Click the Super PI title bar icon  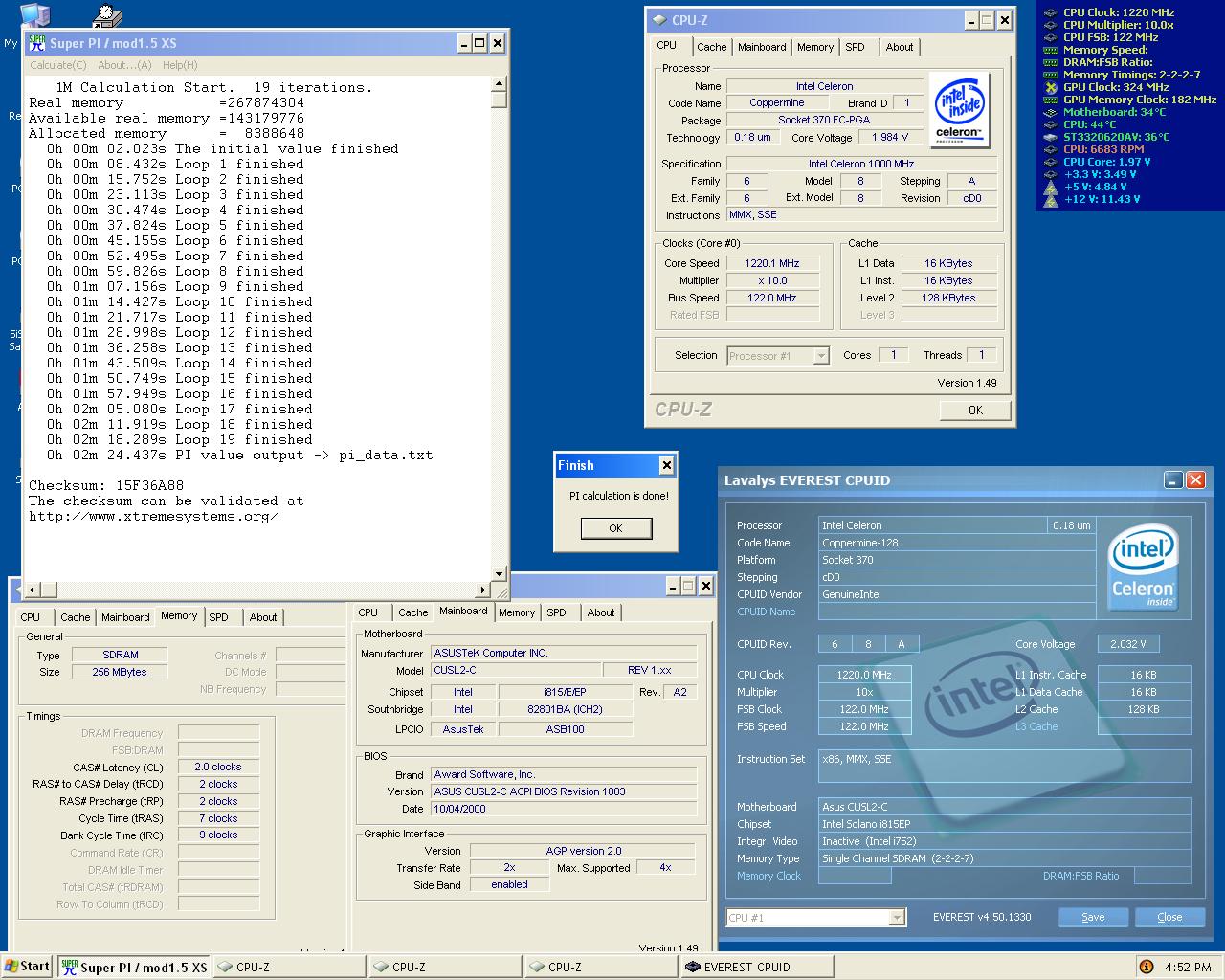pos(37,43)
